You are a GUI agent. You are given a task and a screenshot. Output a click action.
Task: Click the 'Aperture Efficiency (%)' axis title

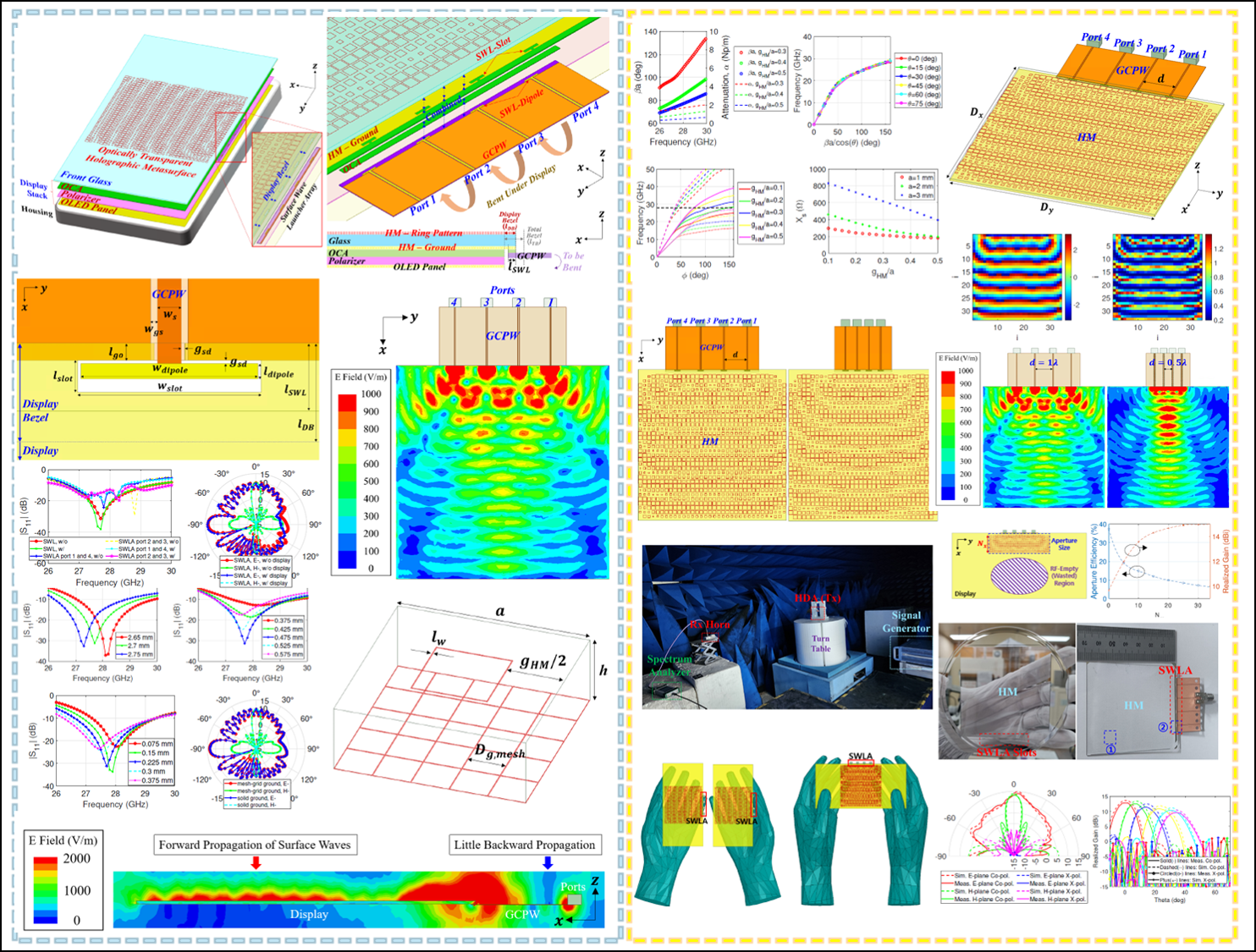[1094, 561]
